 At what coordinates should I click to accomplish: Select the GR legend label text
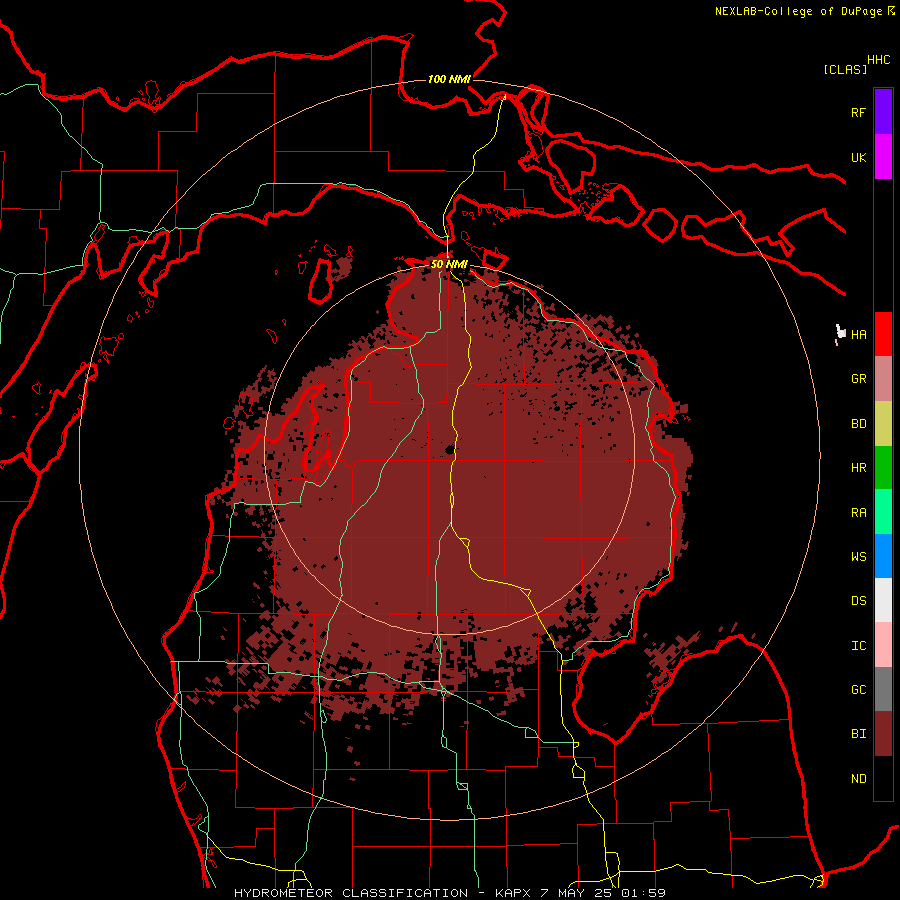point(858,379)
